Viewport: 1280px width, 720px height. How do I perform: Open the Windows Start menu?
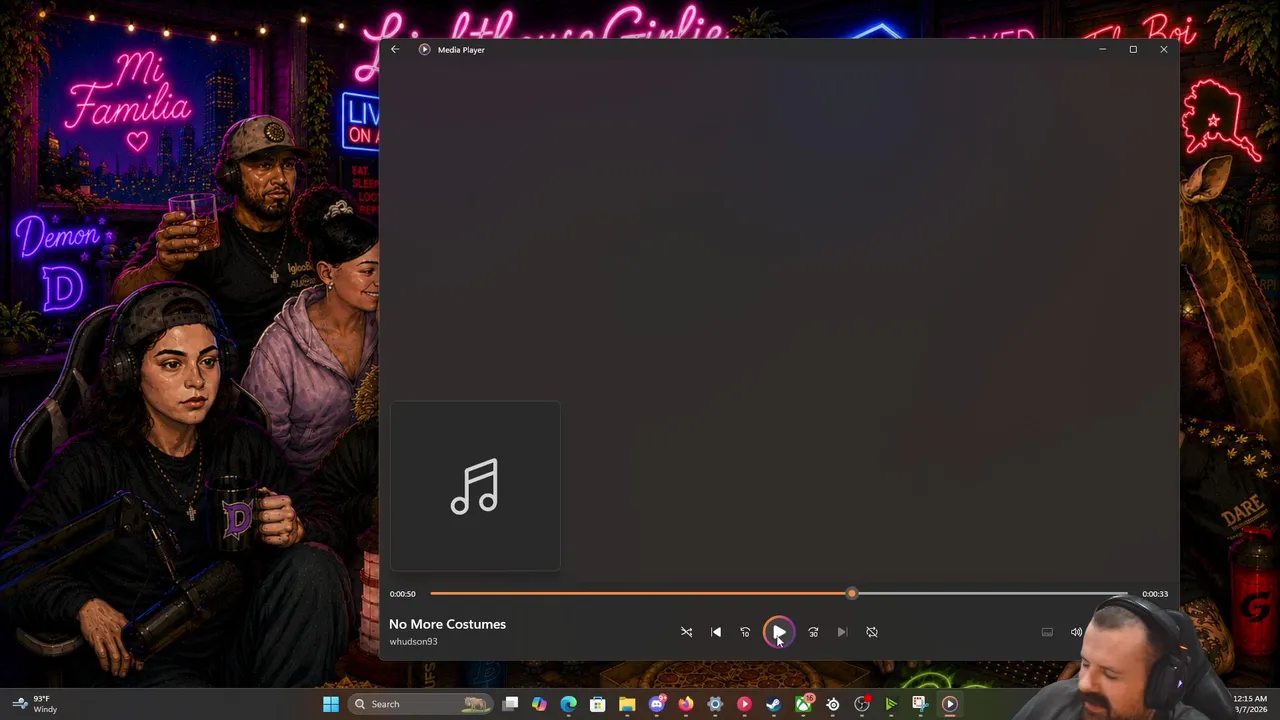331,704
